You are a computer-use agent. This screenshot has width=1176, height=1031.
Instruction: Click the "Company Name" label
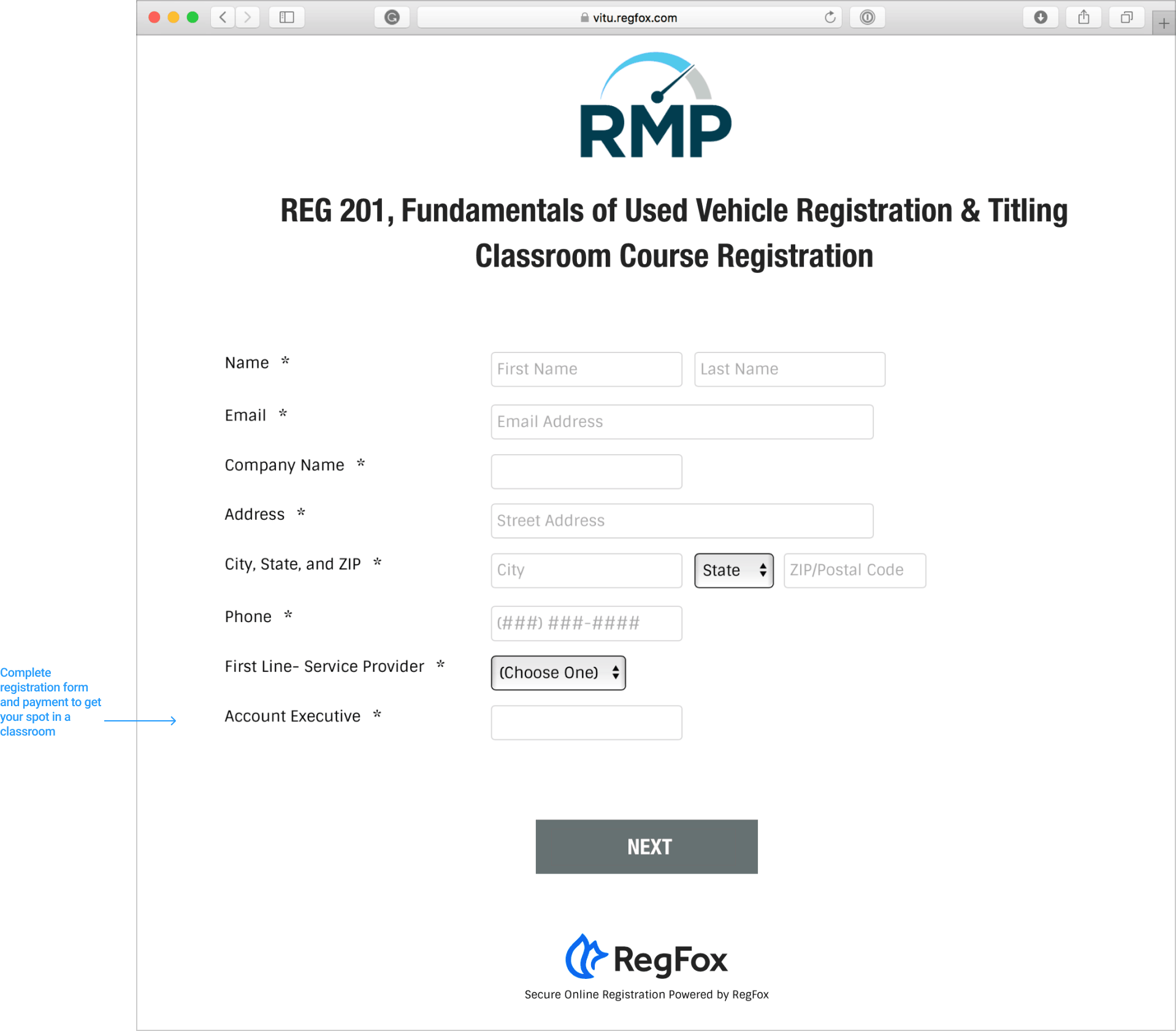click(x=284, y=465)
